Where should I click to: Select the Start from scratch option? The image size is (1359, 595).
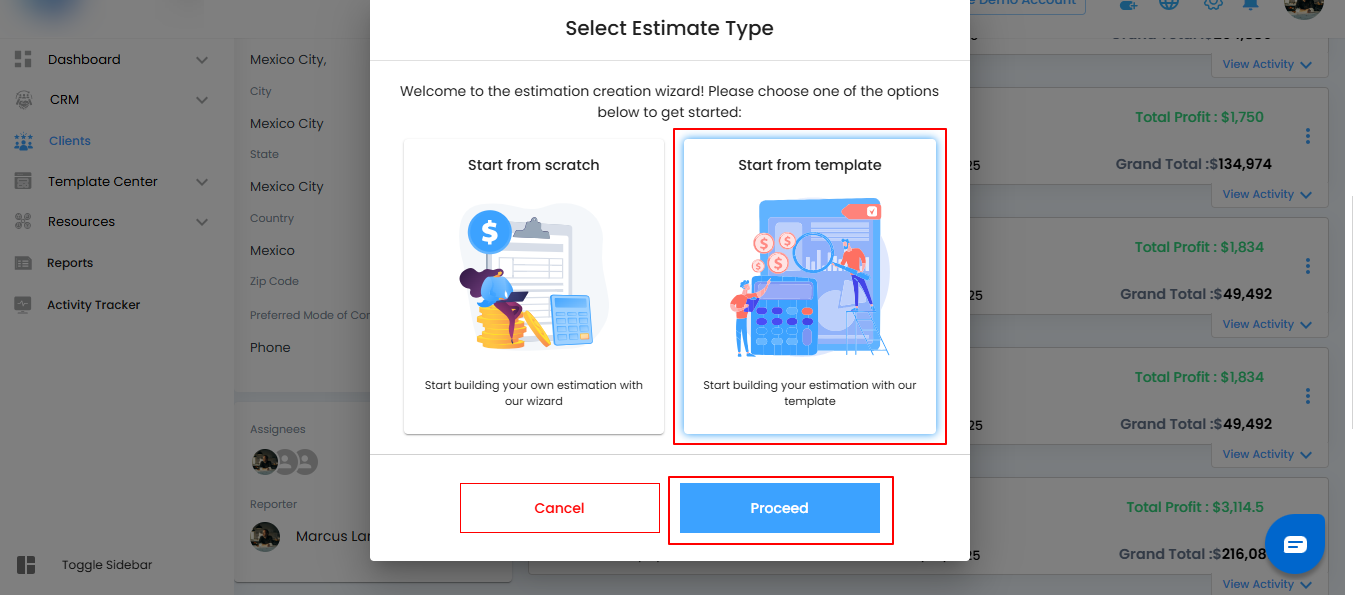coord(533,286)
